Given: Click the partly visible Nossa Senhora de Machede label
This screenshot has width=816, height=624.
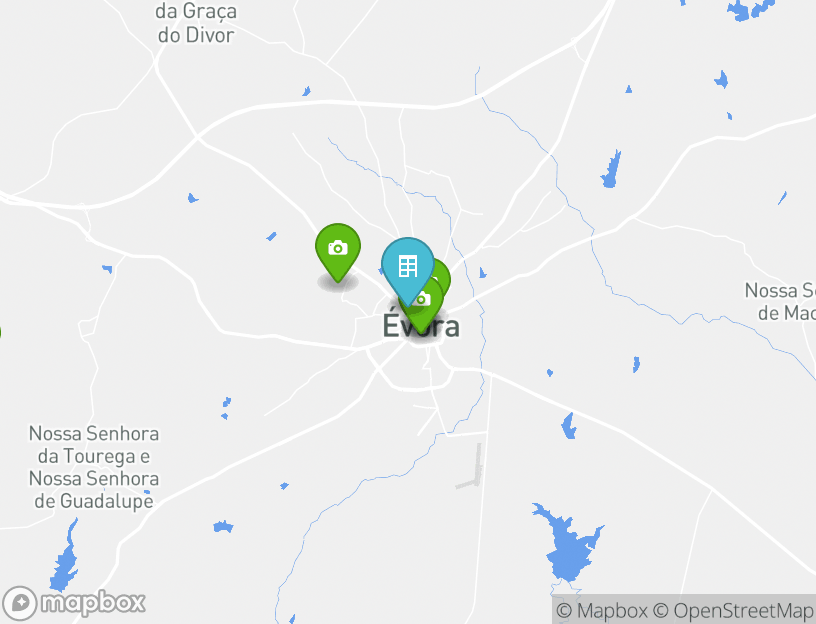Looking at the screenshot, I should 780,301.
